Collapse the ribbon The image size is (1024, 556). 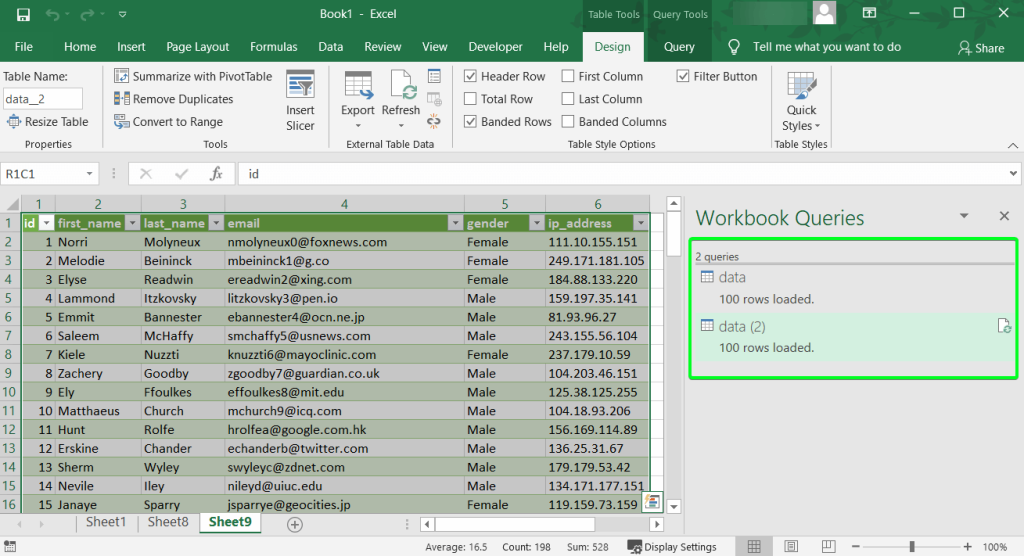click(x=1012, y=145)
